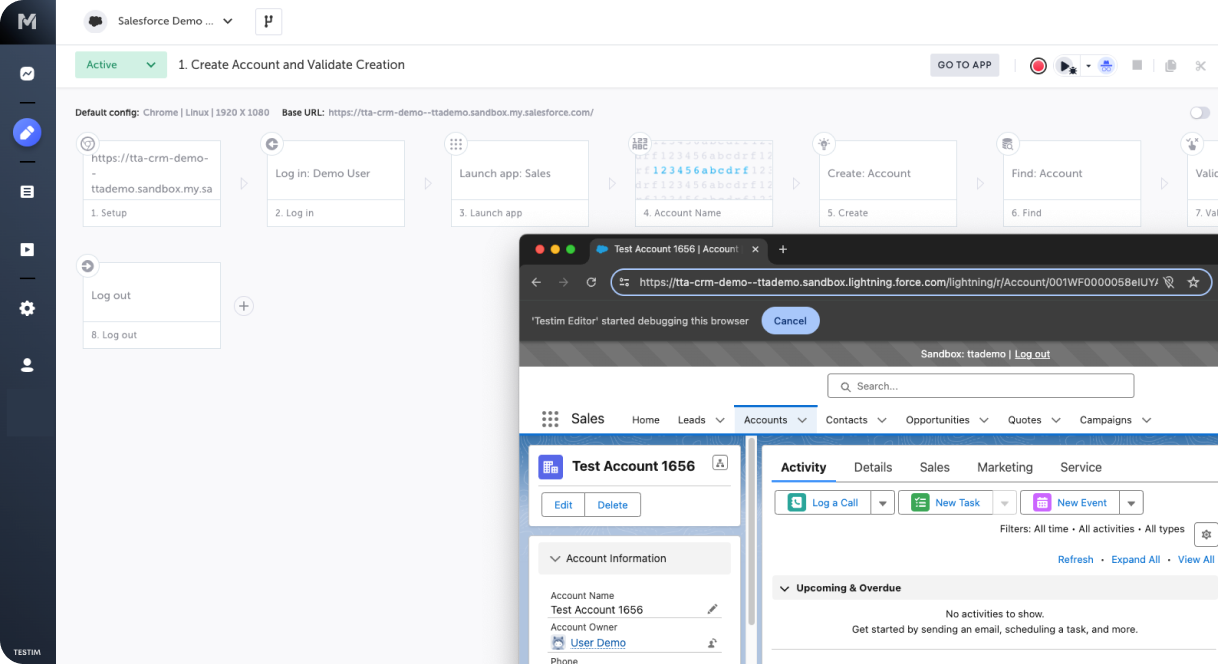Run test in incognito mode
This screenshot has width=1218, height=664.
tap(1106, 65)
